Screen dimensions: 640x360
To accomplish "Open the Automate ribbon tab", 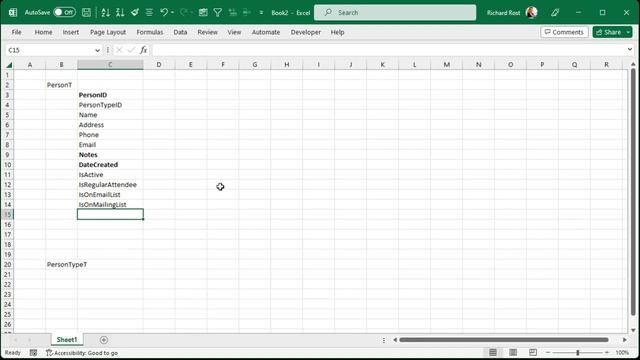I will click(x=266, y=32).
